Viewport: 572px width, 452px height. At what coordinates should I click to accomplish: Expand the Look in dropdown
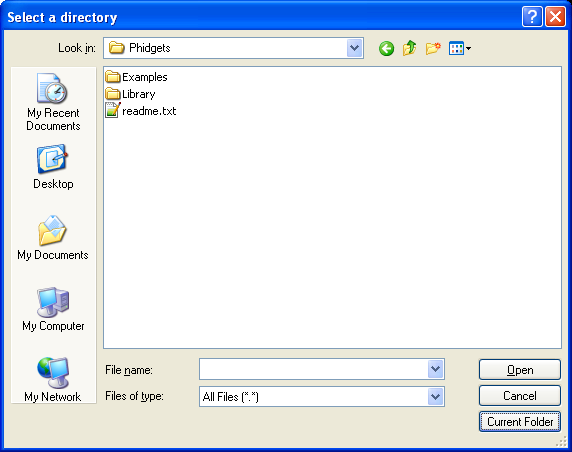[x=354, y=48]
